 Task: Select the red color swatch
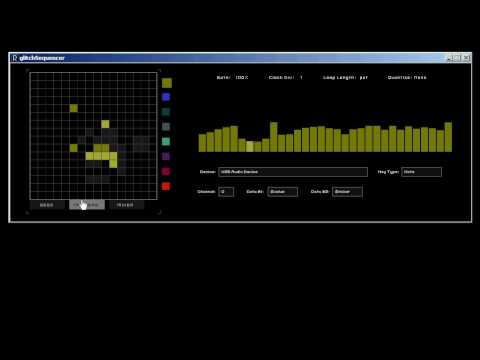point(166,186)
